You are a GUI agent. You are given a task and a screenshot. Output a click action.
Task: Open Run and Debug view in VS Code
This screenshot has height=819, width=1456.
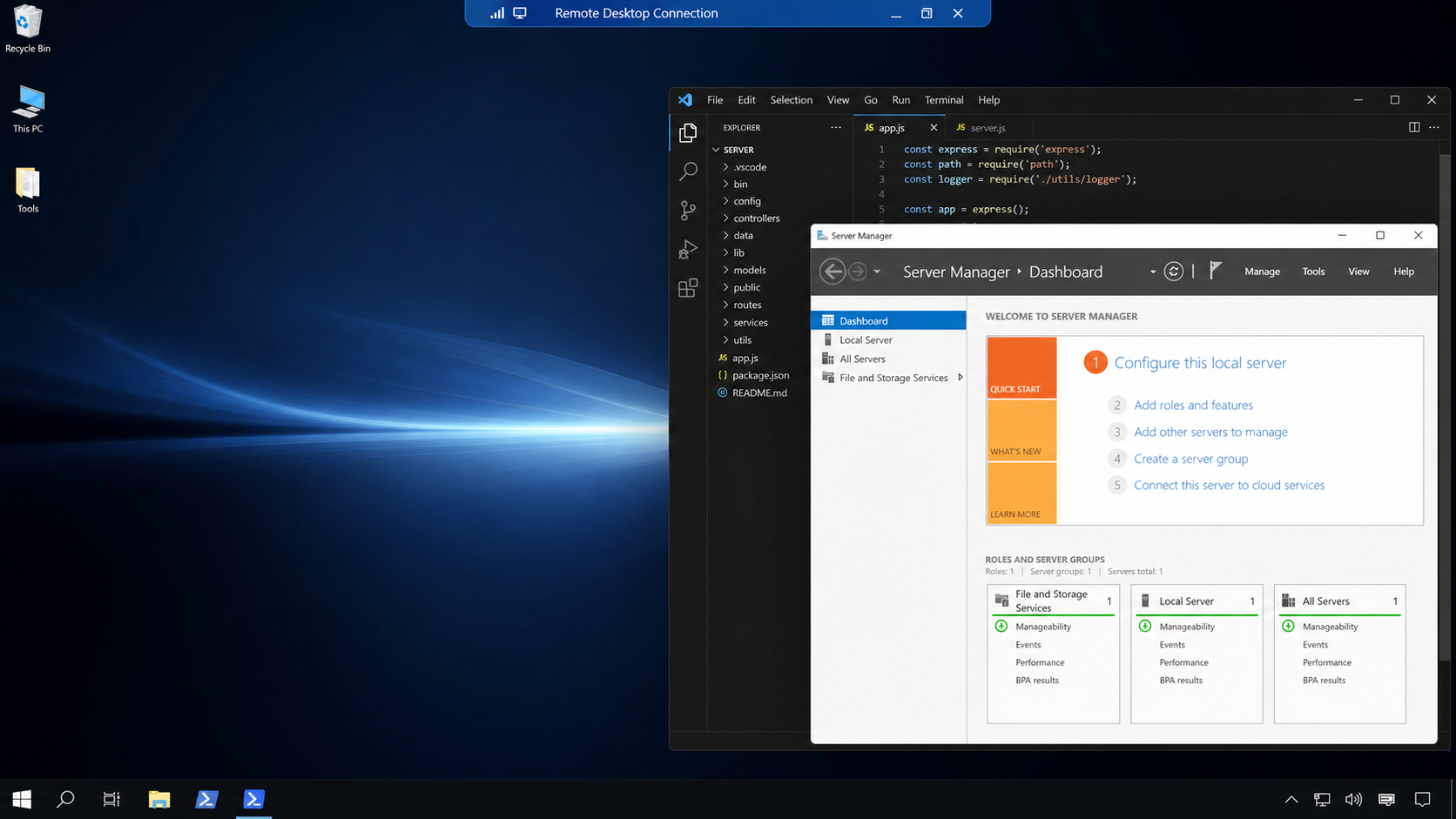pyautogui.click(x=688, y=249)
